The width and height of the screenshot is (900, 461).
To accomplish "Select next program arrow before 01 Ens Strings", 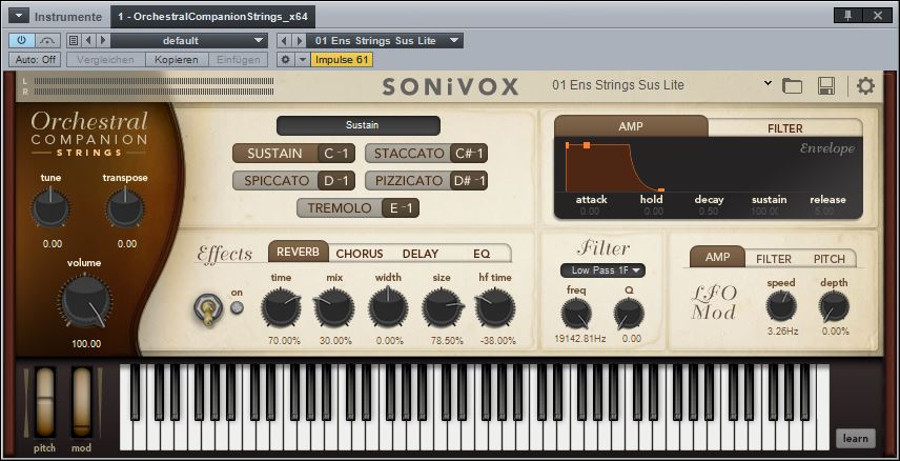I will (x=299, y=41).
